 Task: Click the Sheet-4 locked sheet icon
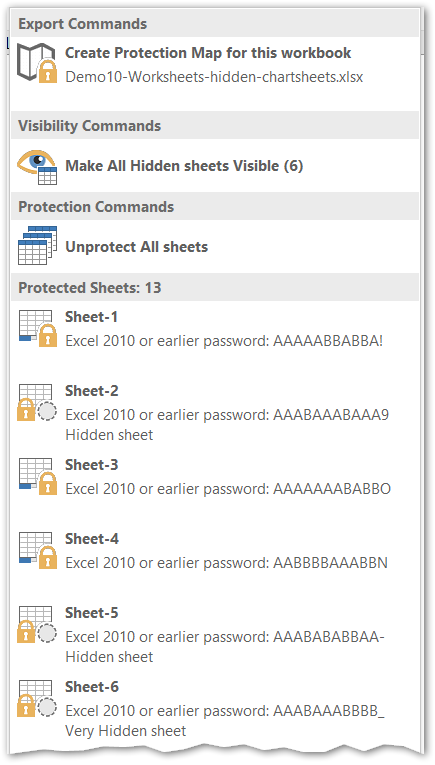[37, 550]
